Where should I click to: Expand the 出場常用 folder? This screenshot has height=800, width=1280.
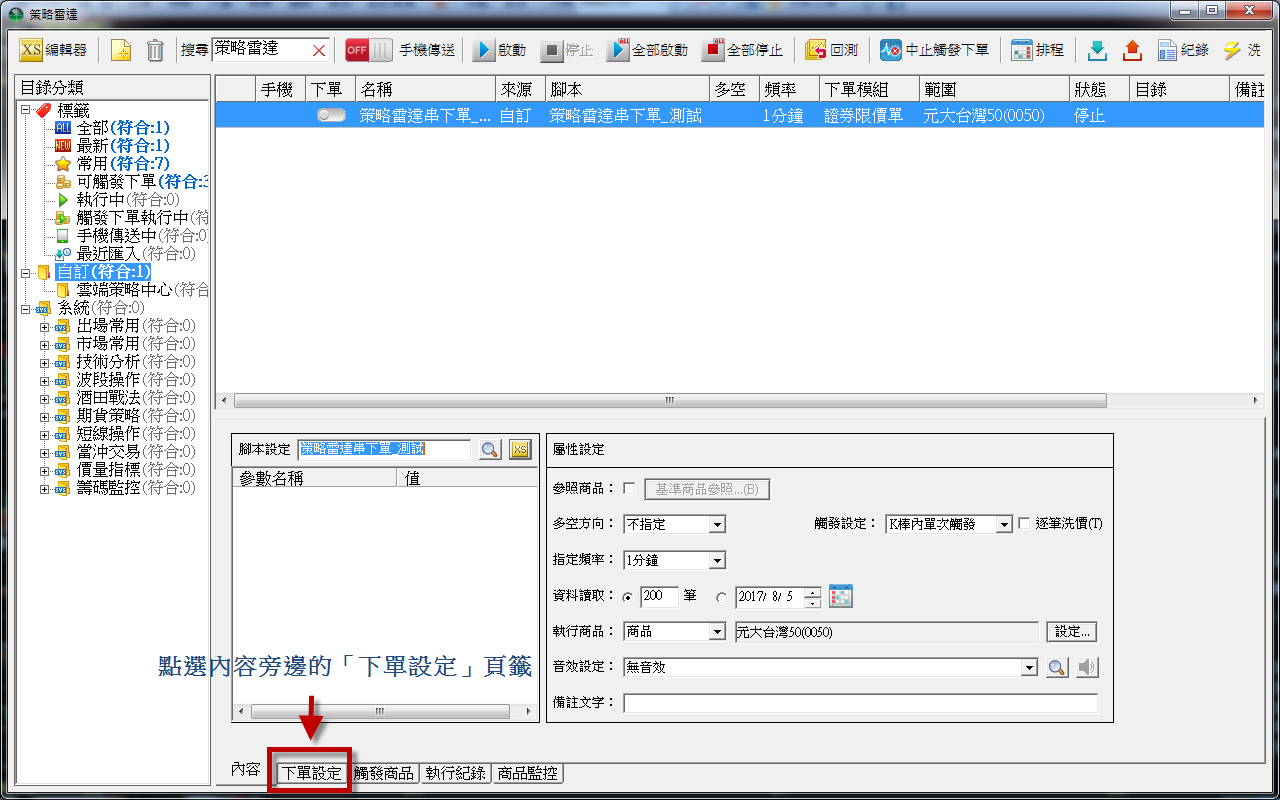click(x=44, y=326)
